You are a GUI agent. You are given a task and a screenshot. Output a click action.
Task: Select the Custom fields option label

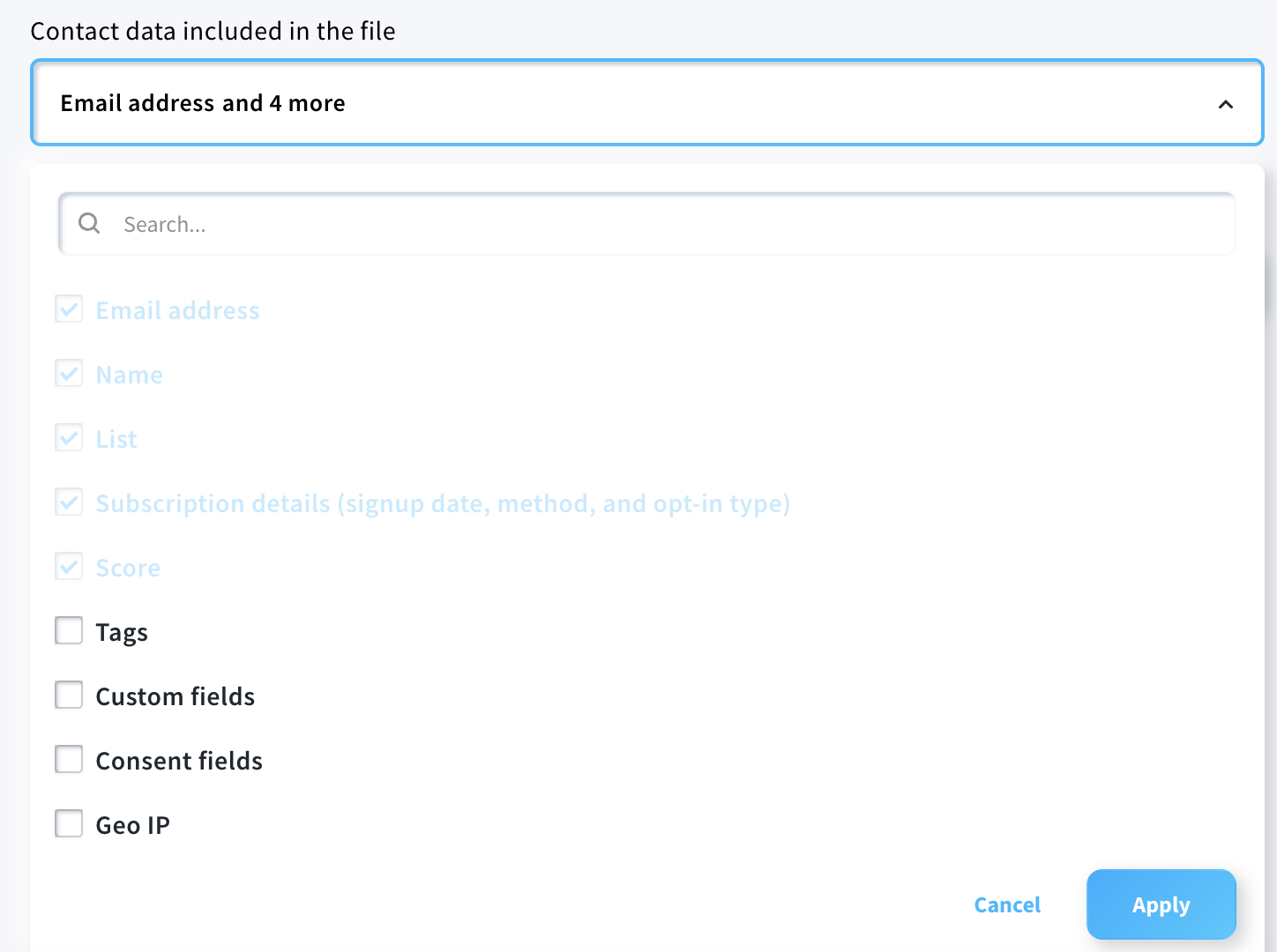(175, 697)
